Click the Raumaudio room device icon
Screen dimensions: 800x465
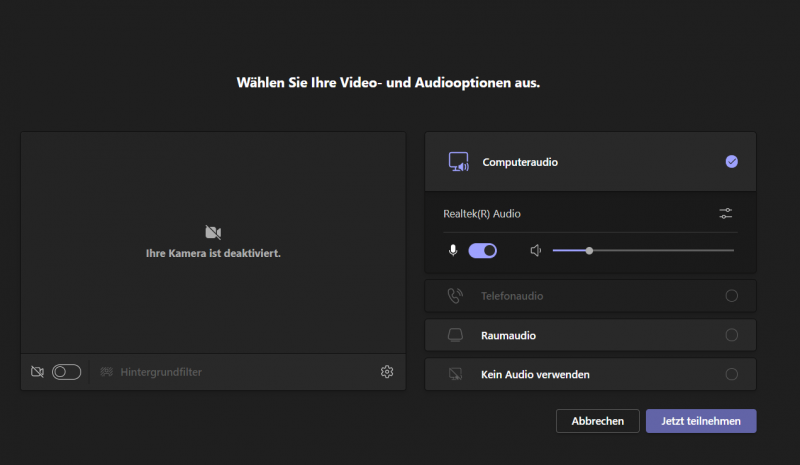click(x=455, y=335)
